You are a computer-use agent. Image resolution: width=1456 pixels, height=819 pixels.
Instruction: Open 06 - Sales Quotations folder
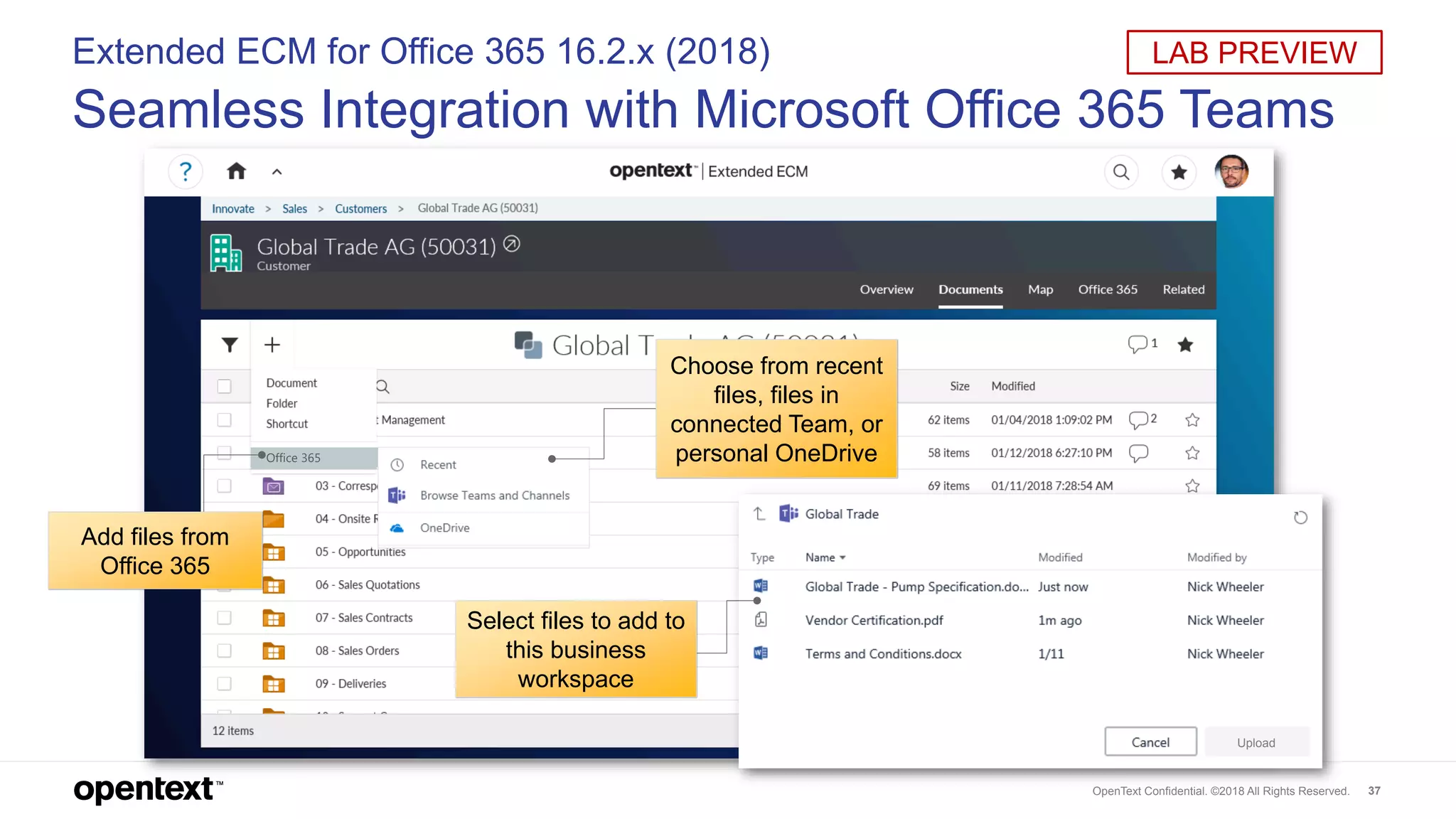click(x=368, y=584)
